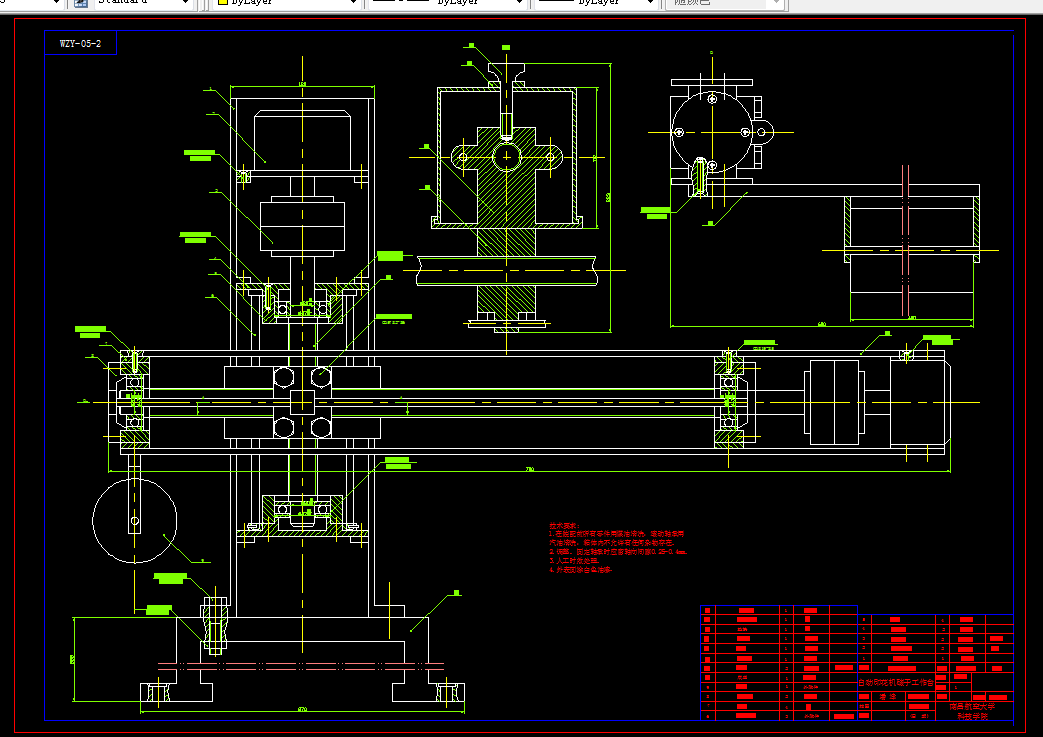Select the red 技术要求 heading text

(565, 526)
